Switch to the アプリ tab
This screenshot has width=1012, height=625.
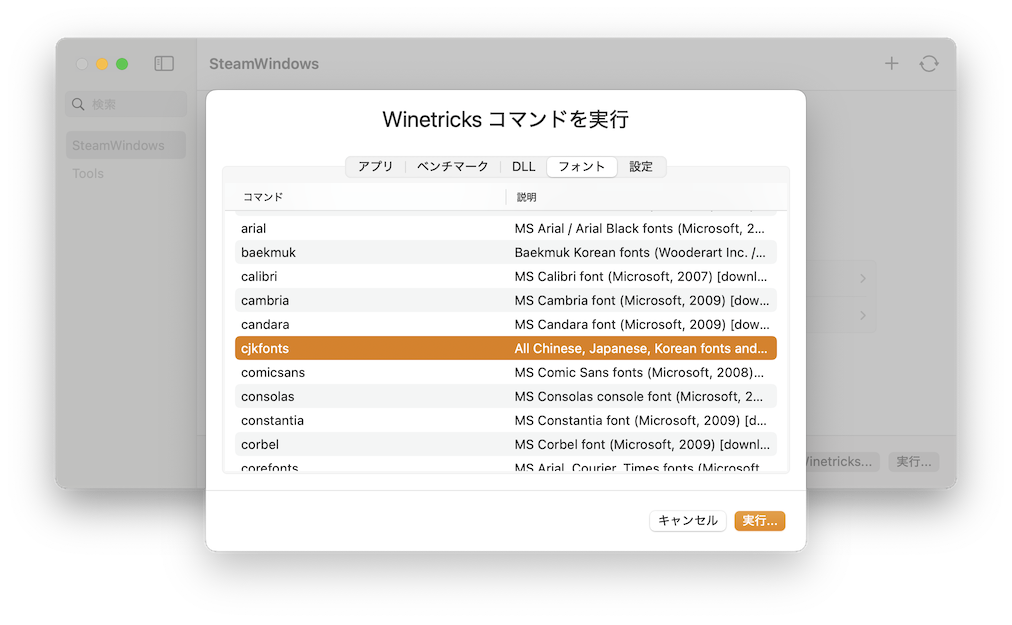tap(376, 167)
